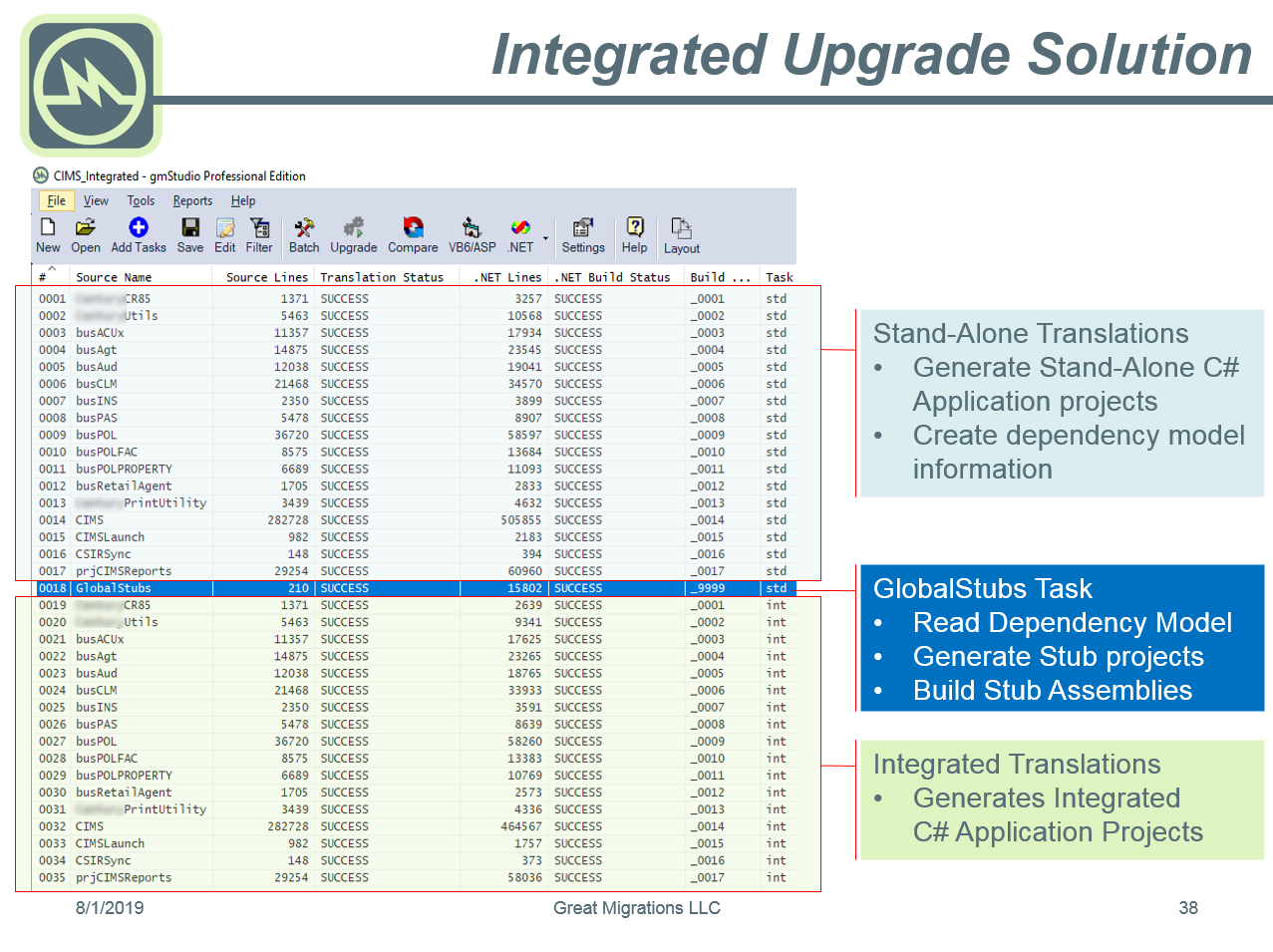Click the Upgrade gears icon
Viewport: 1273px width, 952px height.
pyautogui.click(x=353, y=228)
